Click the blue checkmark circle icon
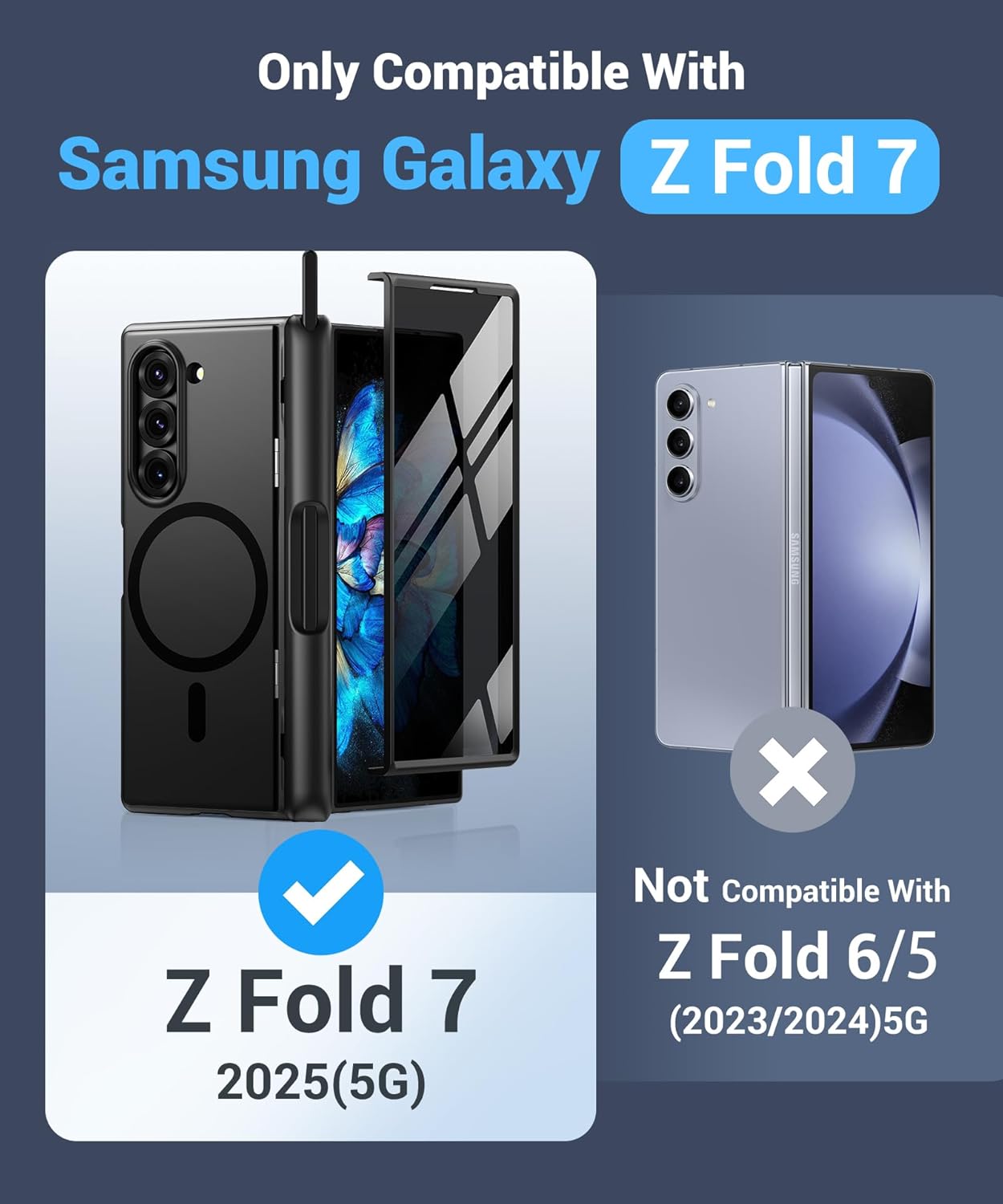Image resolution: width=1003 pixels, height=1204 pixels. tap(321, 893)
